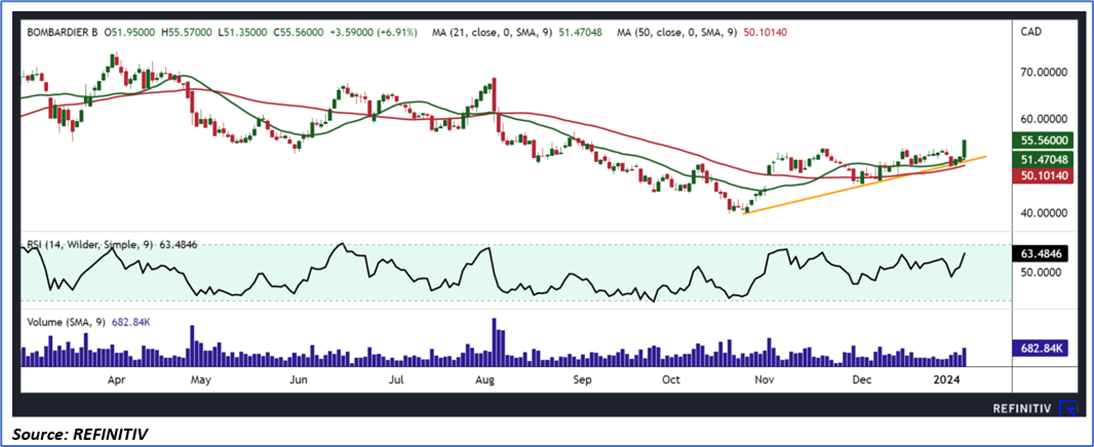This screenshot has height=447, width=1094.
Task: Click the 40.00000 price axis label
Action: click(x=1044, y=213)
